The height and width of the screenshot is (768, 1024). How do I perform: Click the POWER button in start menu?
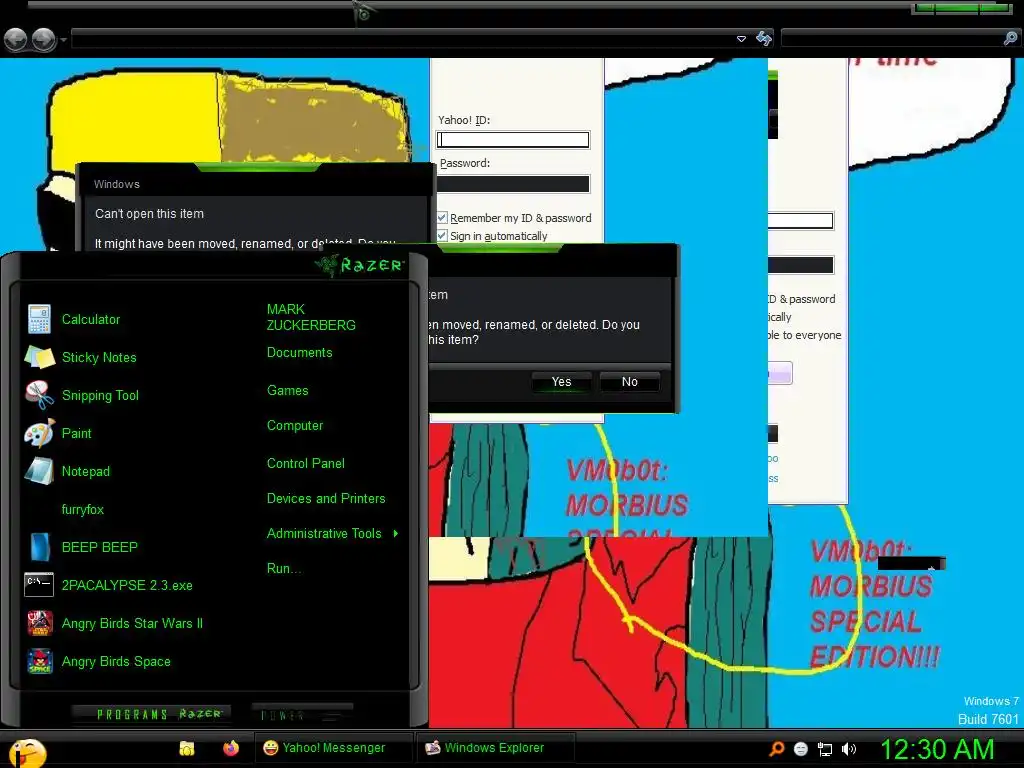pos(302,714)
